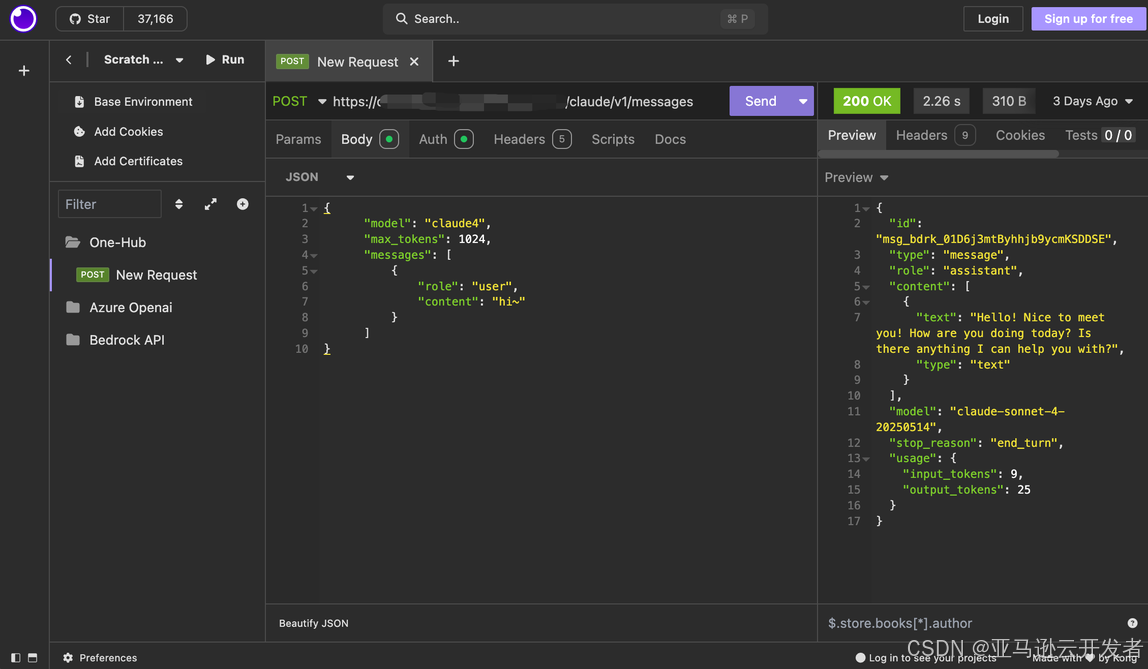Click the Run button

click(x=225, y=60)
